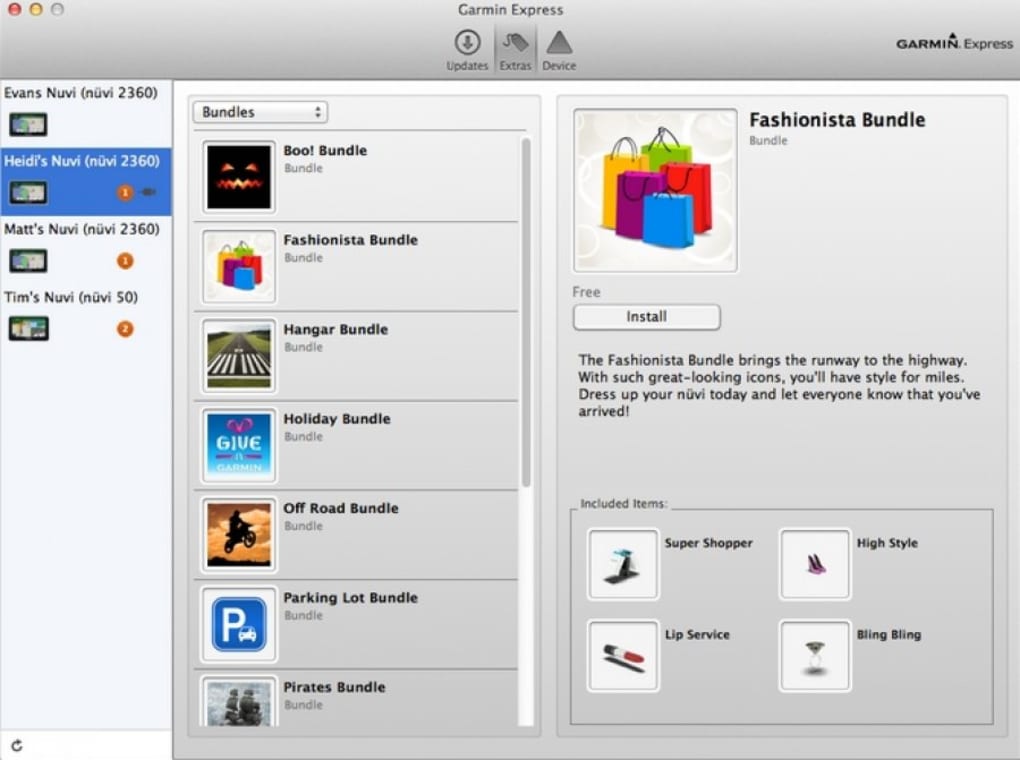This screenshot has width=1020, height=760.
Task: Open the Bundles category dropdown
Action: tap(260, 112)
